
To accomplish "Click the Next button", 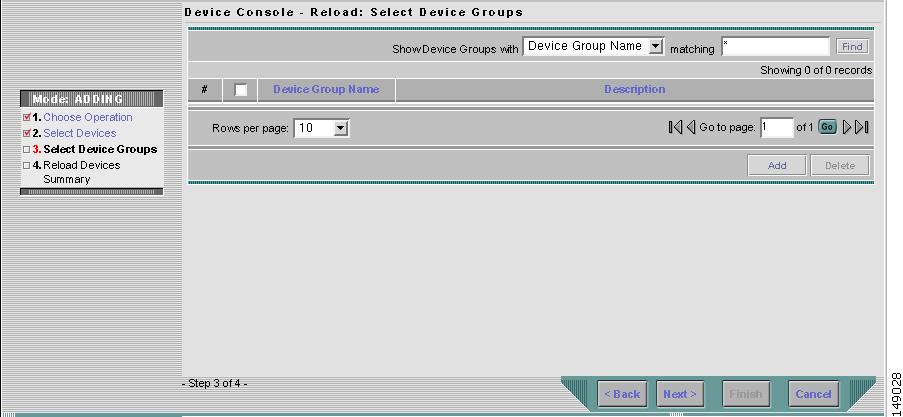I will (x=680, y=394).
